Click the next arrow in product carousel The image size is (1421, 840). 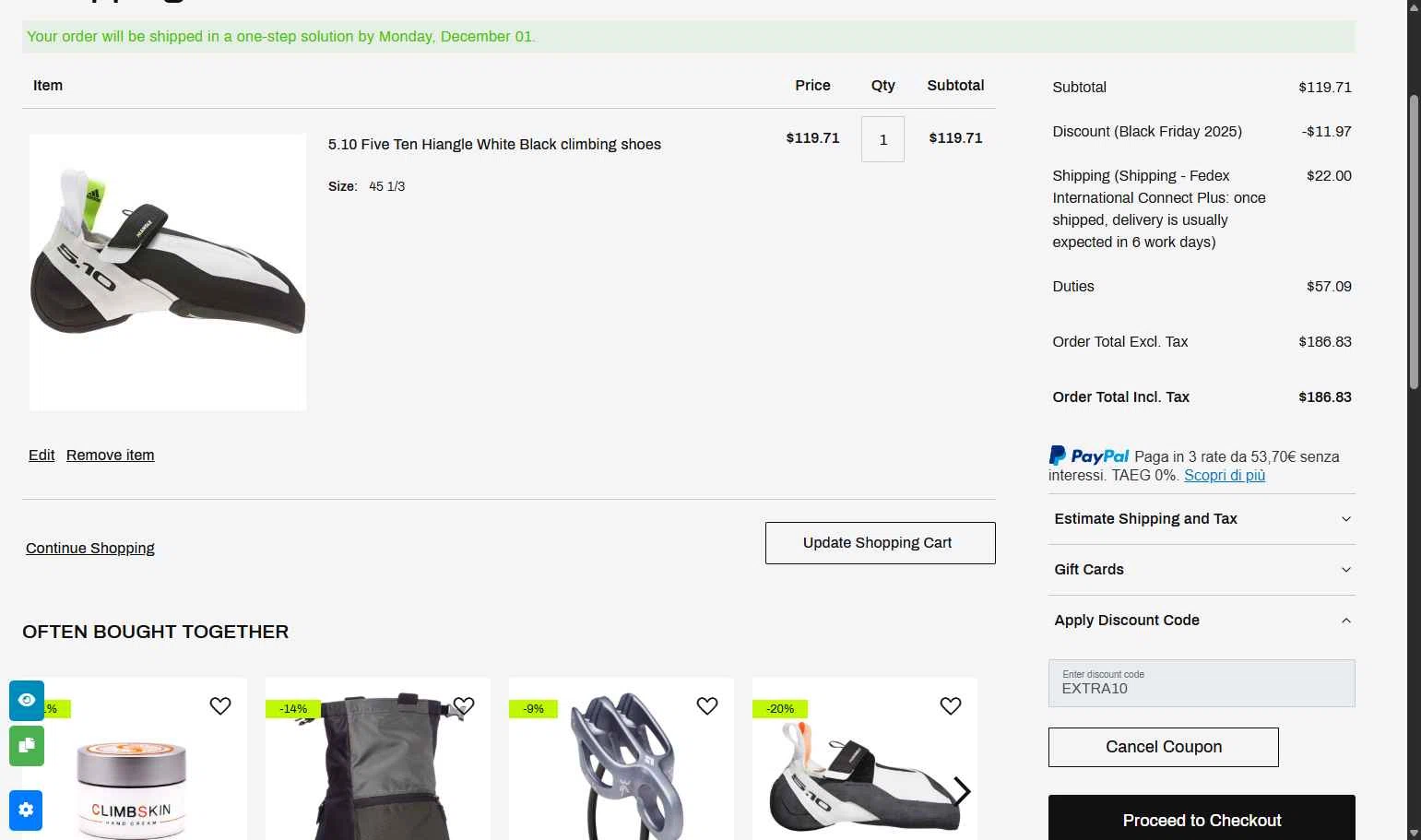[962, 791]
